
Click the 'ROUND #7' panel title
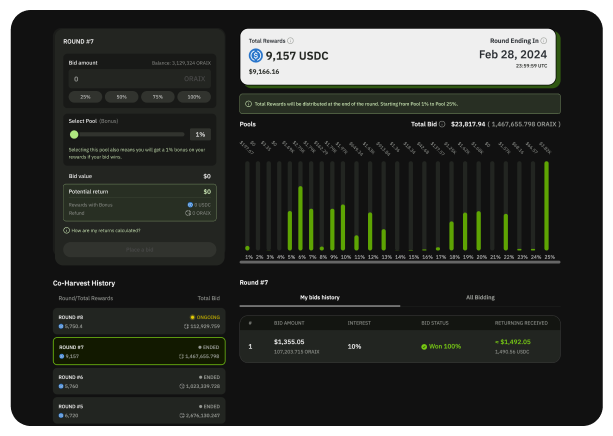click(x=78, y=42)
